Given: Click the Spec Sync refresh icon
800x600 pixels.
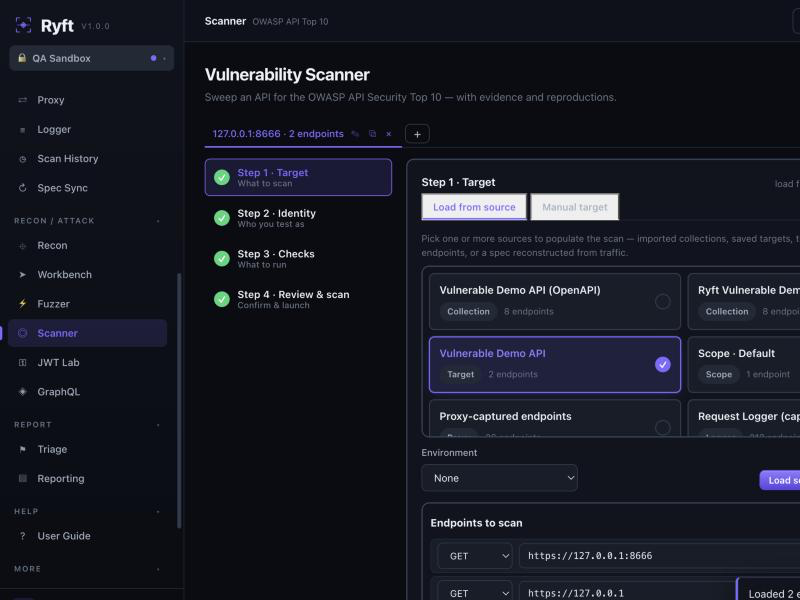Looking at the screenshot, I should click(x=22, y=188).
